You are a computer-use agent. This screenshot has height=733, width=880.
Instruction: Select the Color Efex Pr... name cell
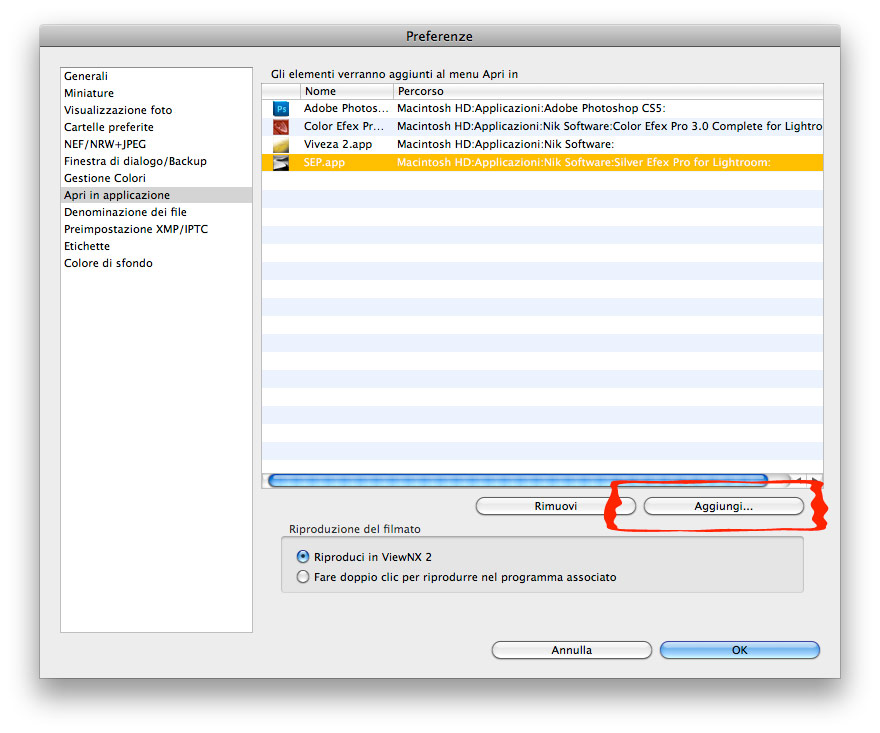pyautogui.click(x=344, y=126)
